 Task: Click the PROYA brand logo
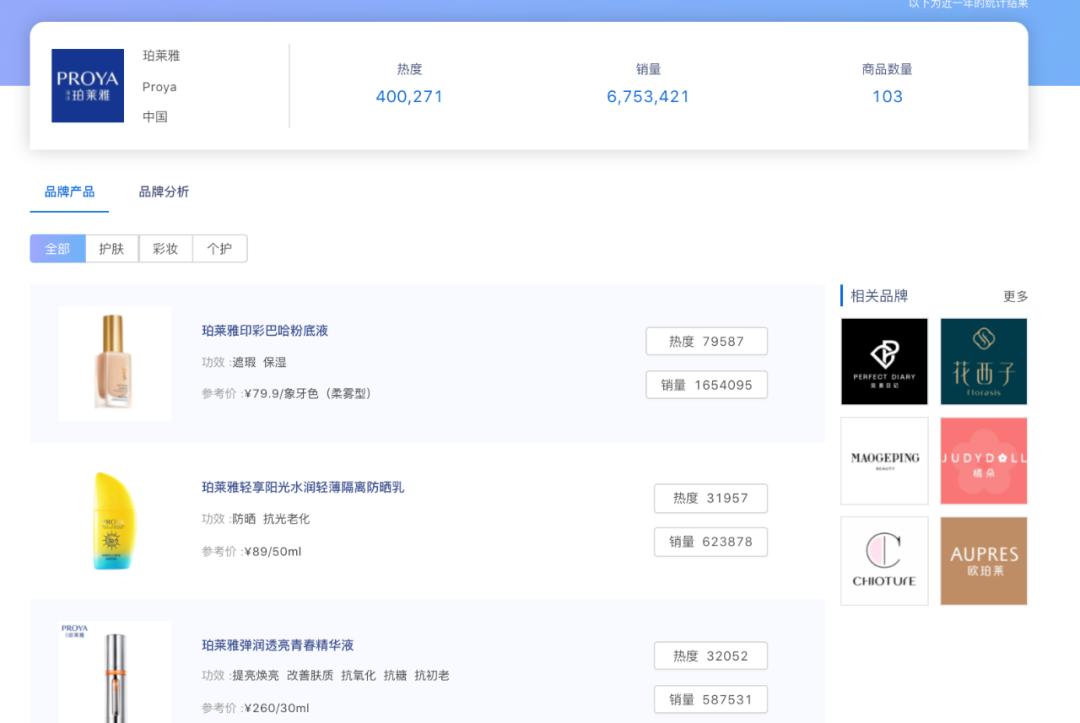coord(87,85)
